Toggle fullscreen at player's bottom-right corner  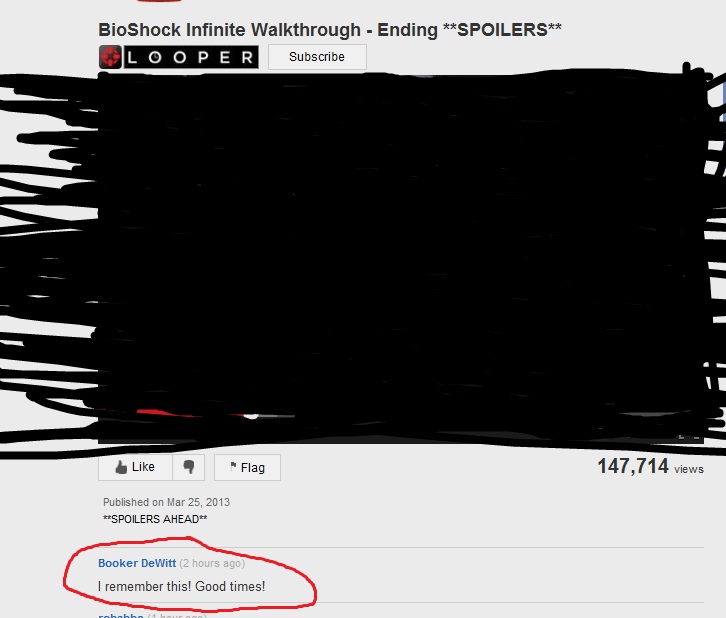pos(688,437)
